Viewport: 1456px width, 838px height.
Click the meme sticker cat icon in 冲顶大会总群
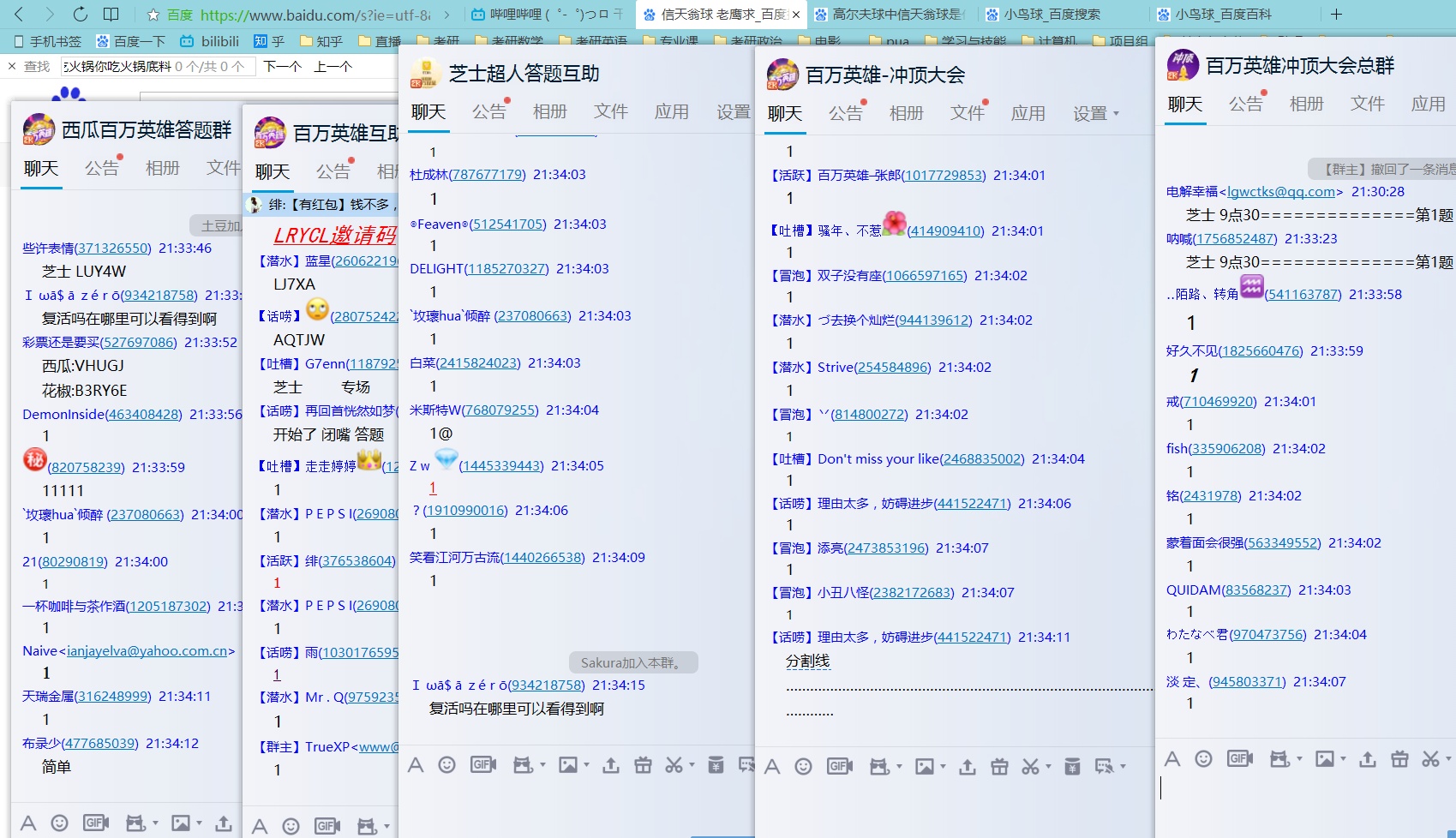[1279, 759]
